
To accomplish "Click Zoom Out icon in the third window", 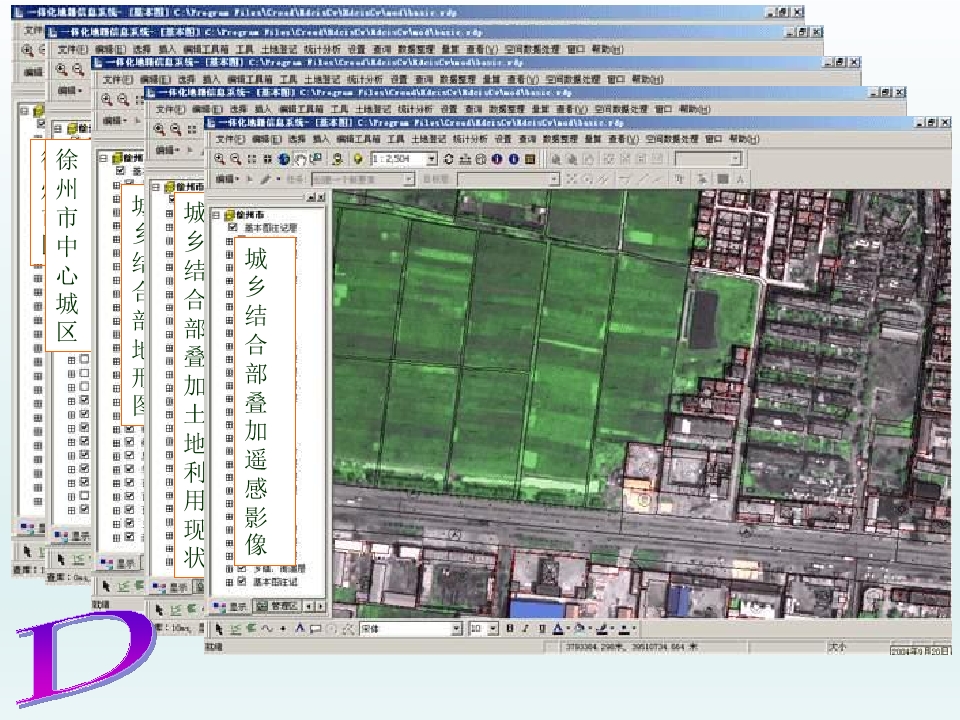I will click(123, 99).
